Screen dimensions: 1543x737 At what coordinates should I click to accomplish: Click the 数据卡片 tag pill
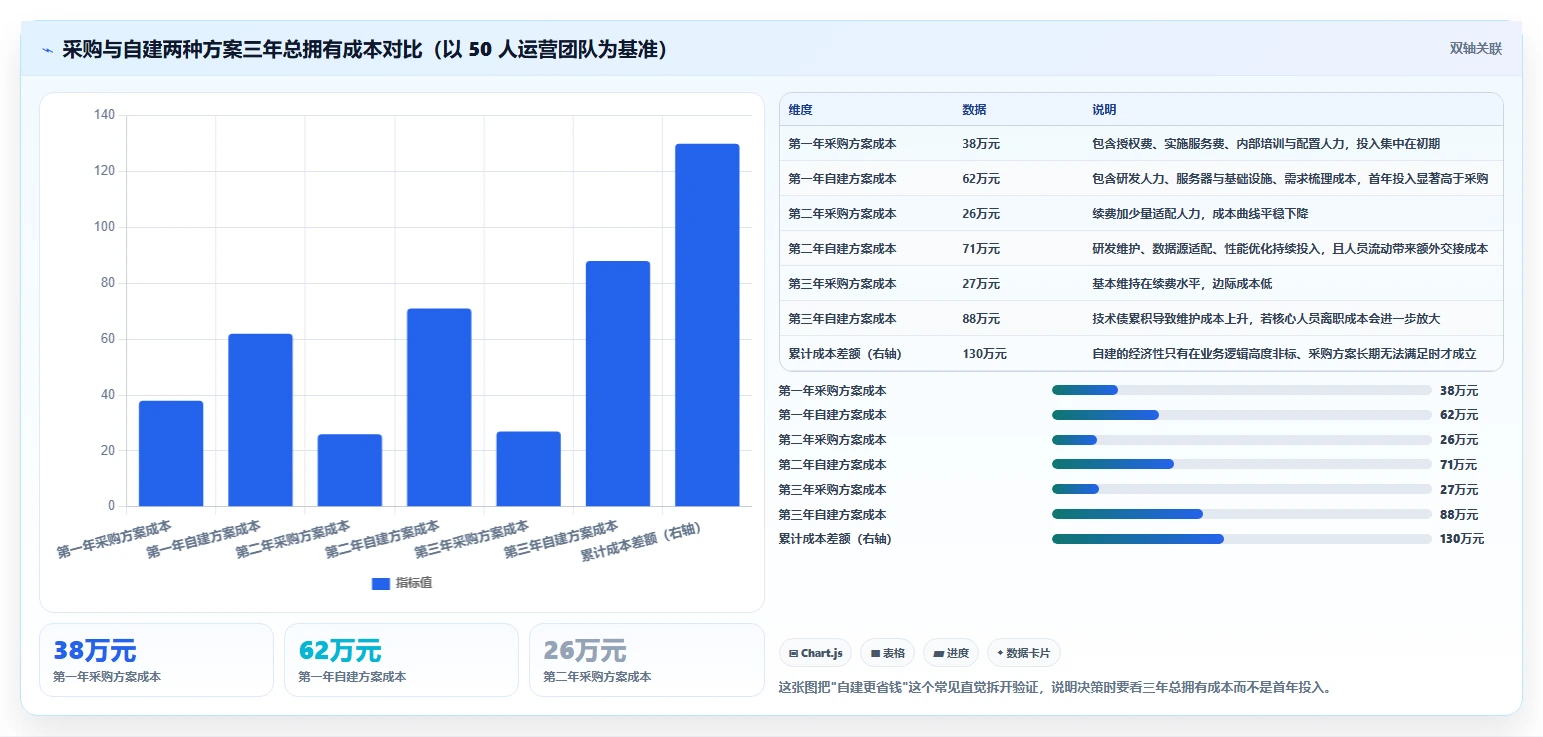1023,653
